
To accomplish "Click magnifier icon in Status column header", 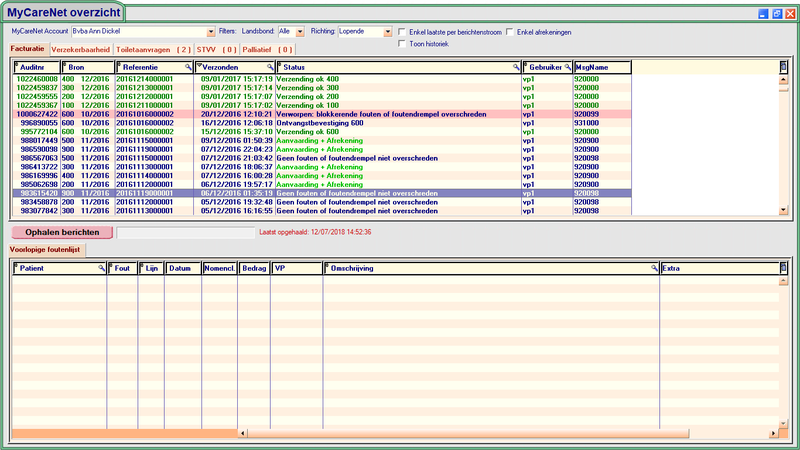I will pyautogui.click(x=516, y=67).
